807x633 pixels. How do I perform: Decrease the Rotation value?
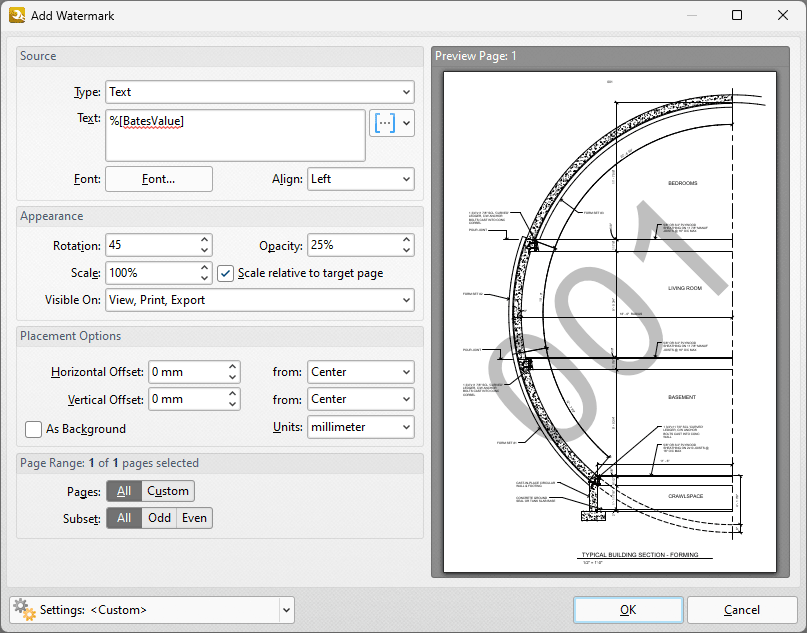pos(205,251)
